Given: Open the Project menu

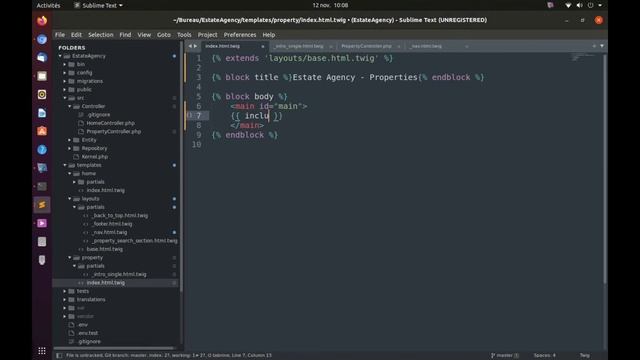Looking at the screenshot, I should pyautogui.click(x=207, y=35).
